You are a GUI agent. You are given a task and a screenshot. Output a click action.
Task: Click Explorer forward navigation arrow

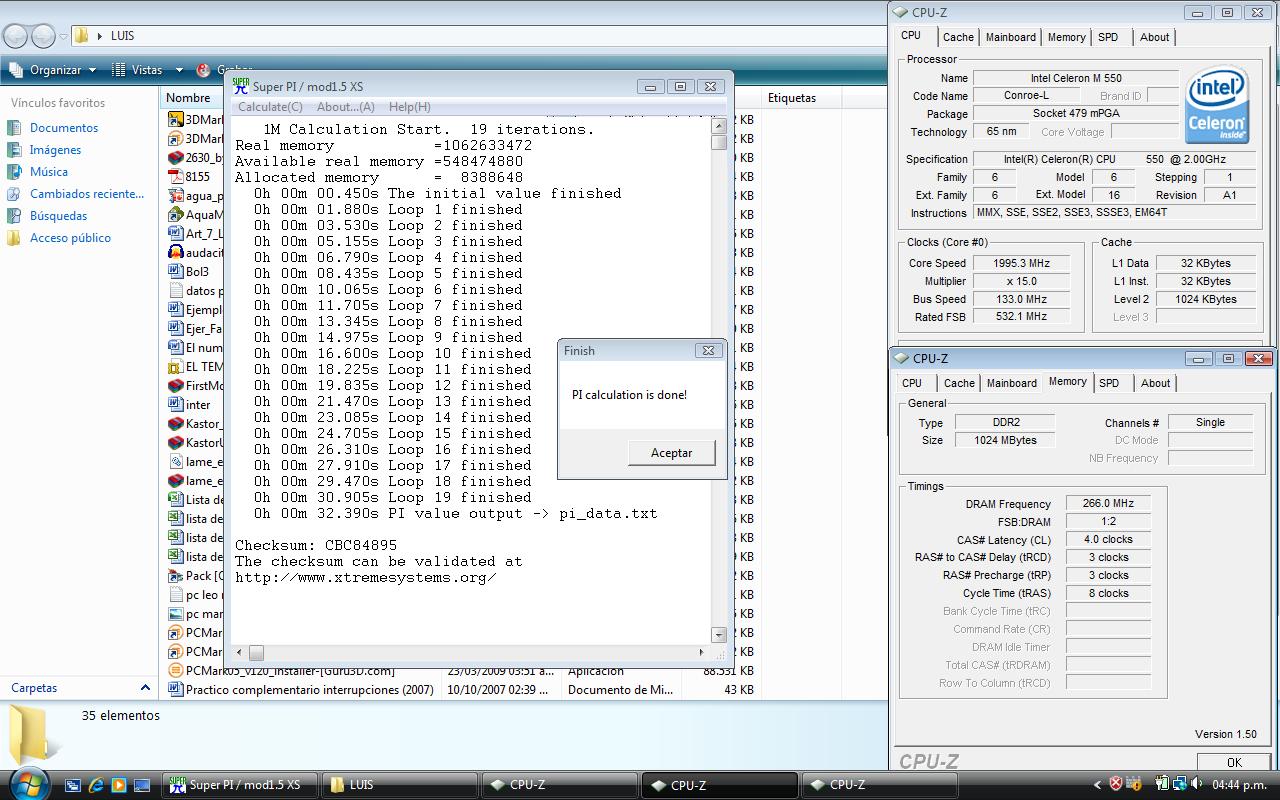point(43,37)
